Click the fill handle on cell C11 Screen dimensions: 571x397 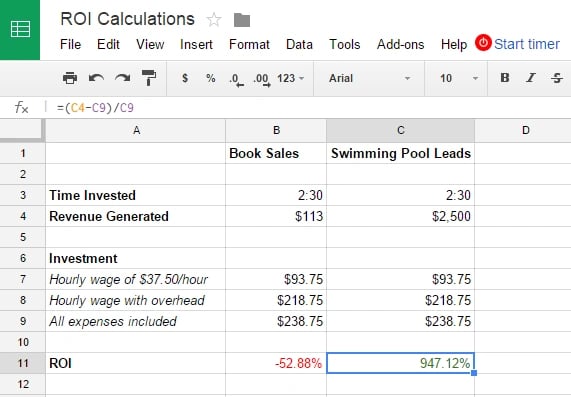474,373
